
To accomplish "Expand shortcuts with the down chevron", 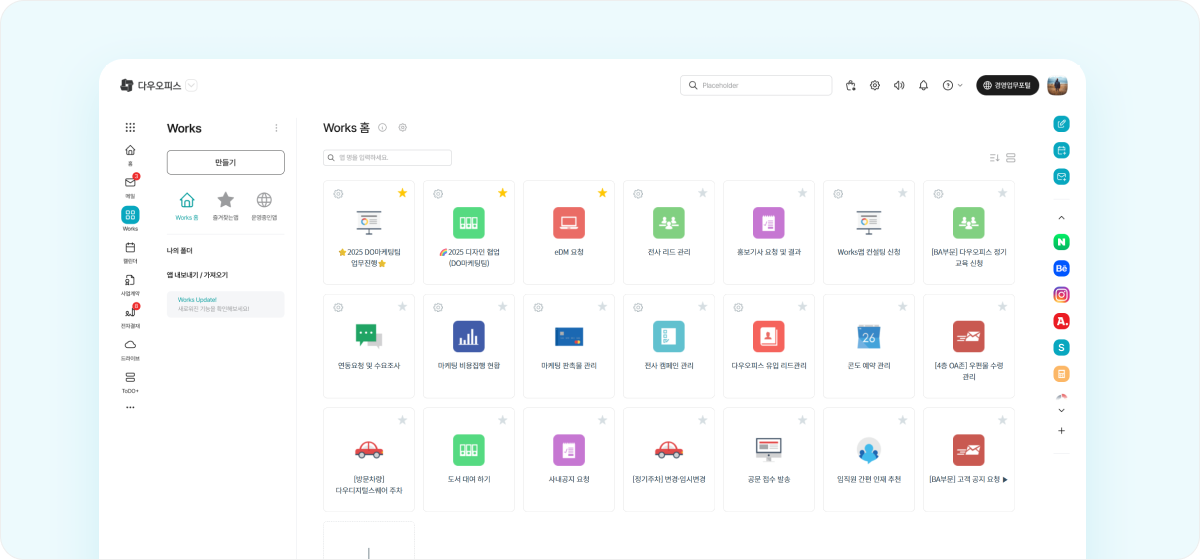I will [x=1062, y=410].
